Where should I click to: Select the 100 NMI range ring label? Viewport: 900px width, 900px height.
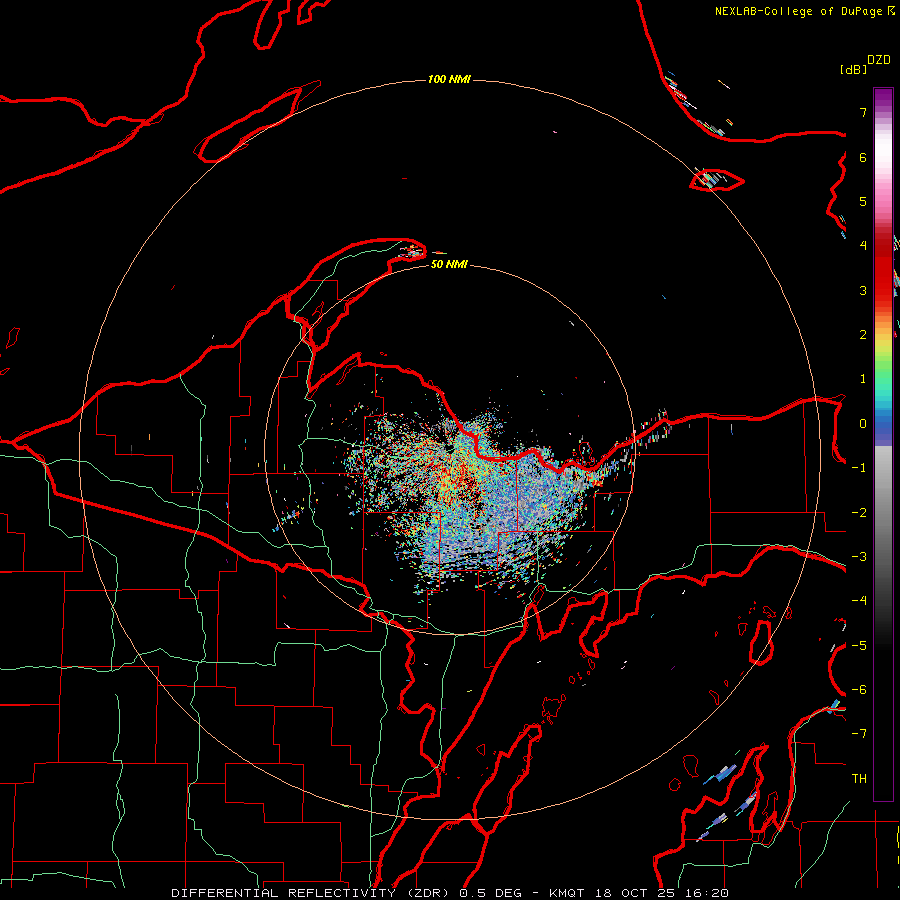pos(449,79)
